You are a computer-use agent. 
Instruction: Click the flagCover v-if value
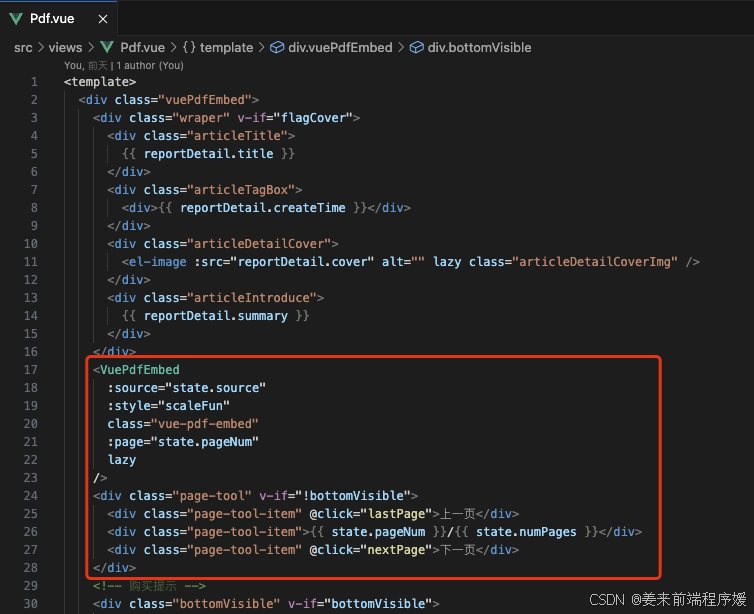[x=313, y=118]
